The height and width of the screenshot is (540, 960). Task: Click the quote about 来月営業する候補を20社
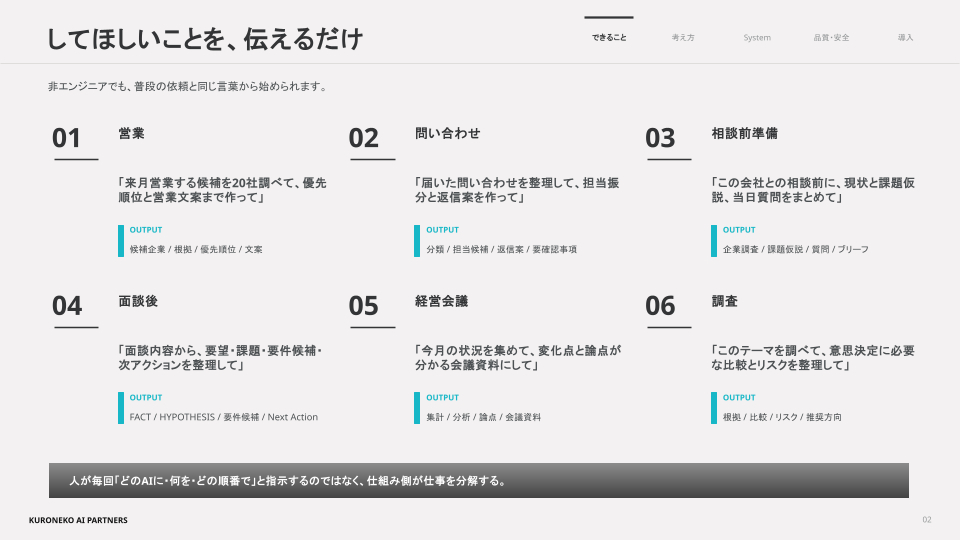pos(222,190)
